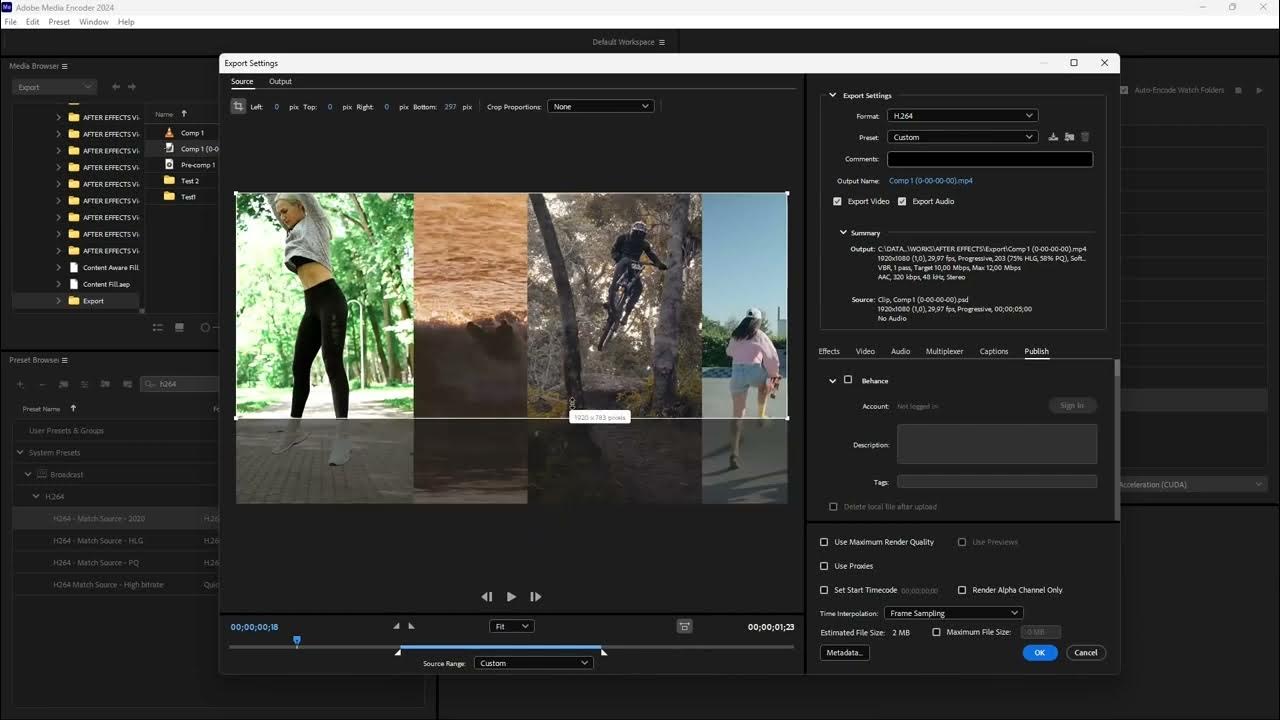This screenshot has height=720, width=1280.
Task: Select the crop tool in Export Settings
Action: 238,106
